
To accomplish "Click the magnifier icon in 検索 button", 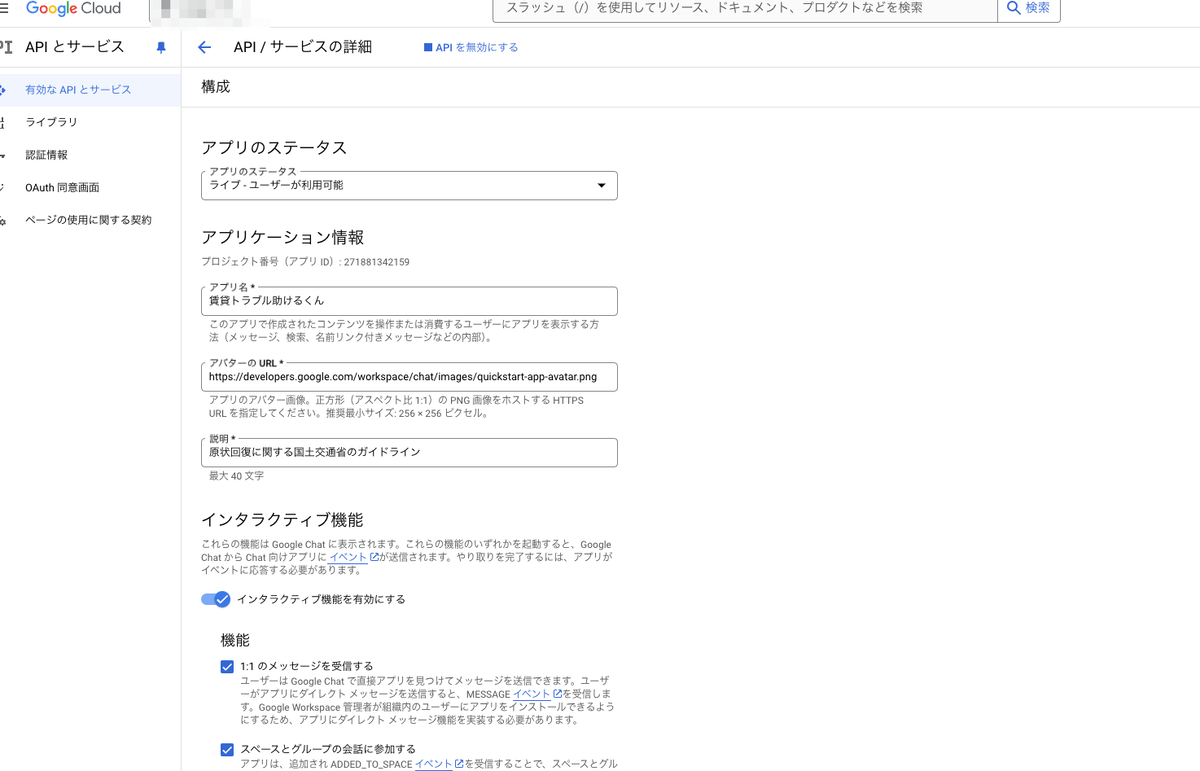I will pyautogui.click(x=1014, y=8).
